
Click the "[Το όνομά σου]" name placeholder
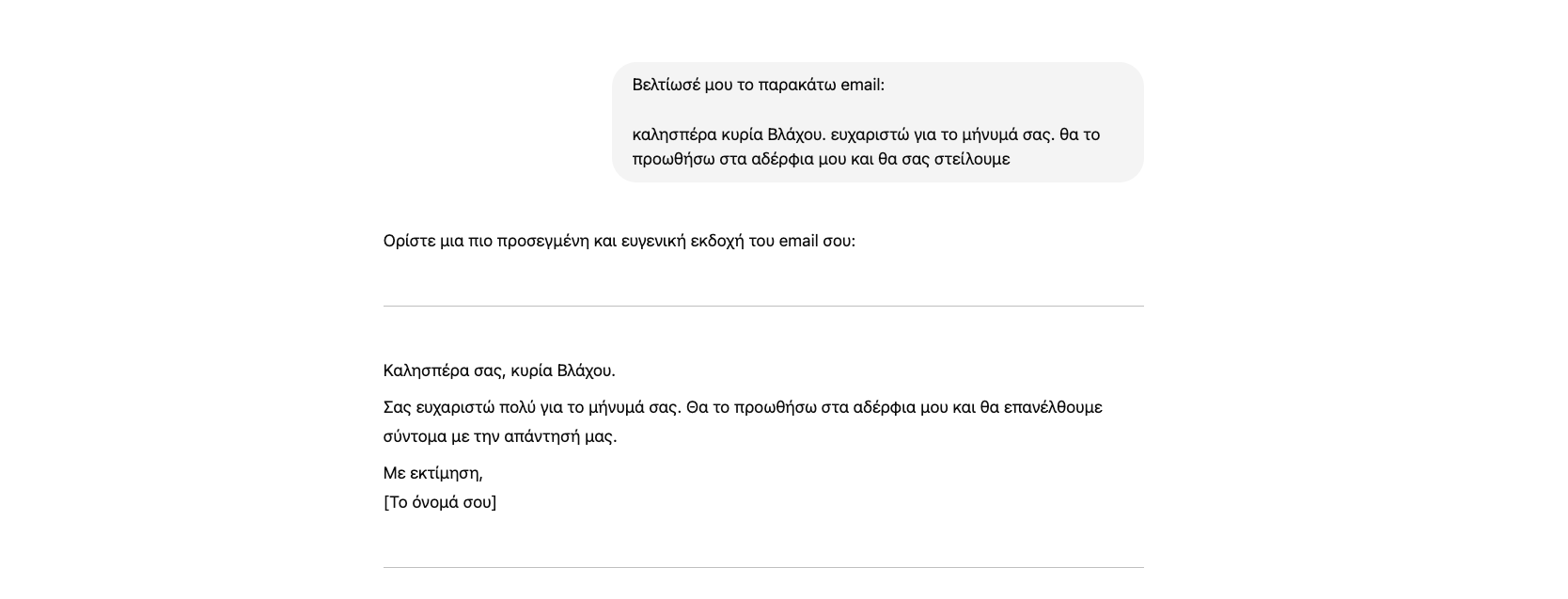point(440,502)
